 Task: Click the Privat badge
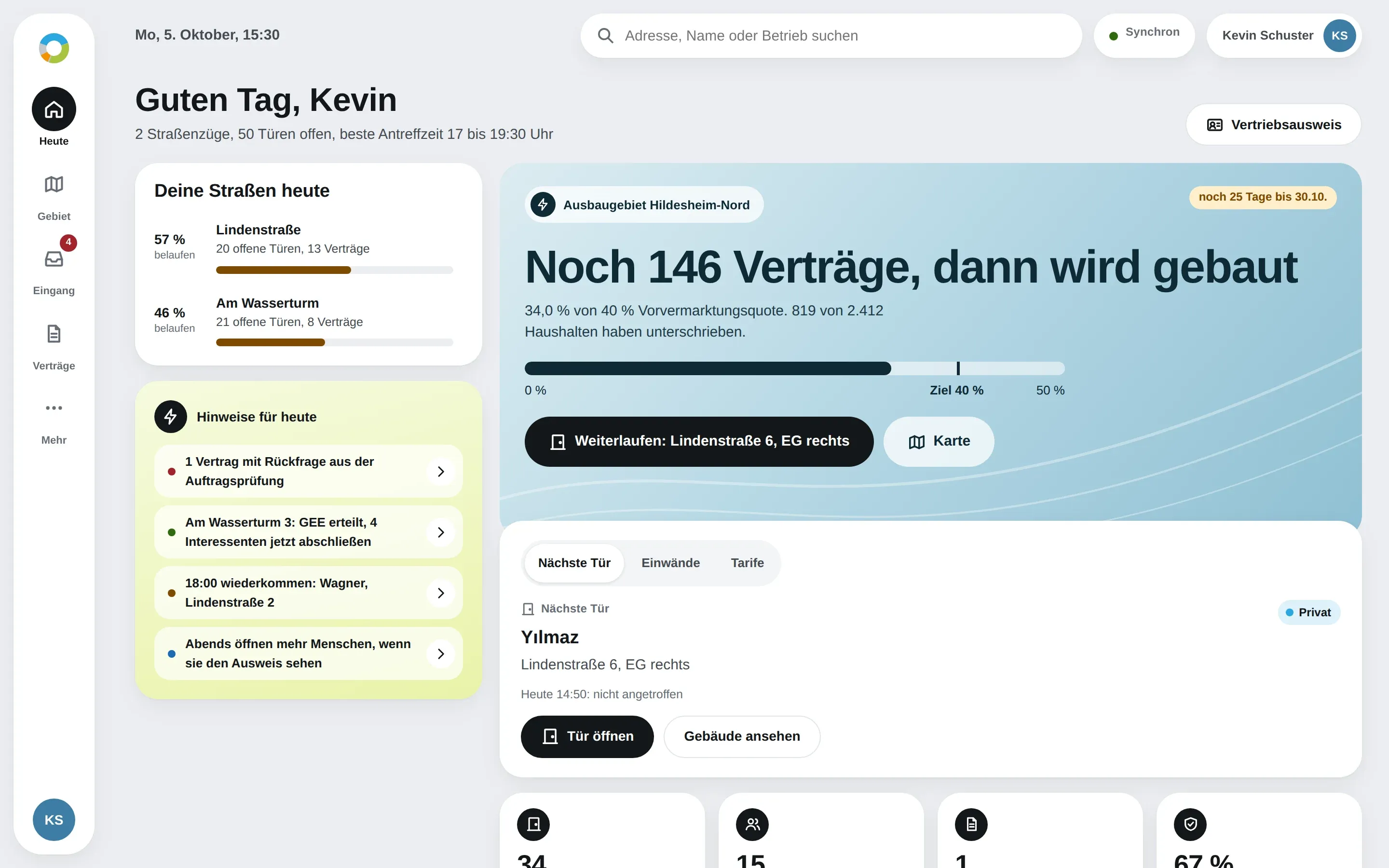click(1308, 612)
